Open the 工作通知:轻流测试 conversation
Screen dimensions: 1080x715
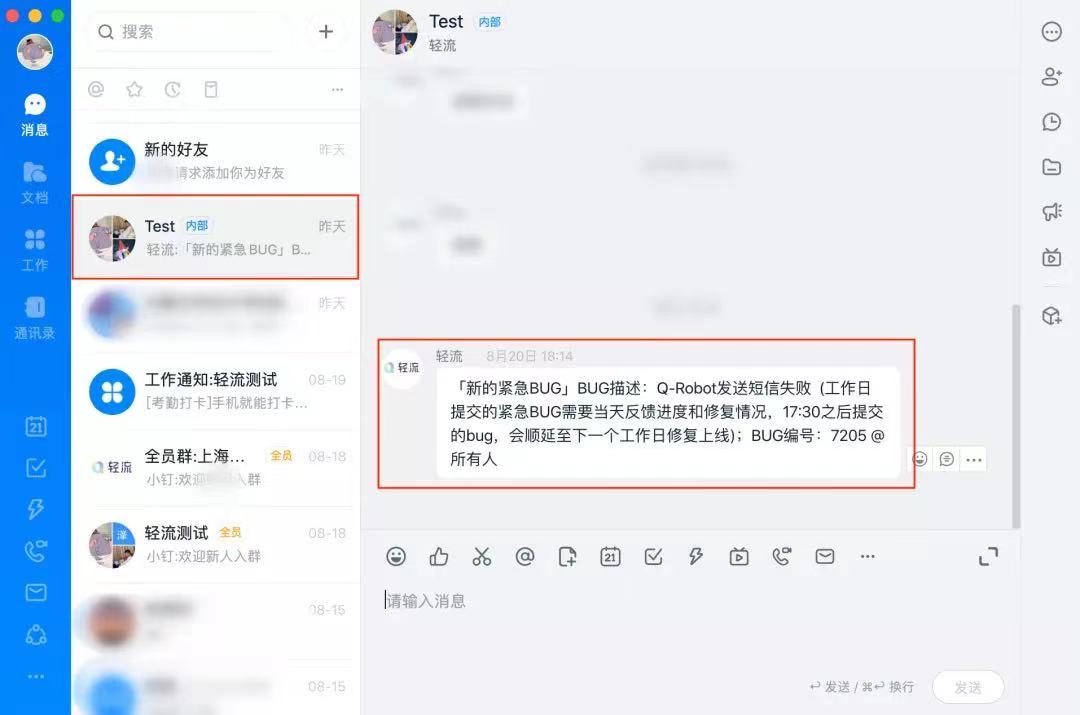(216, 391)
